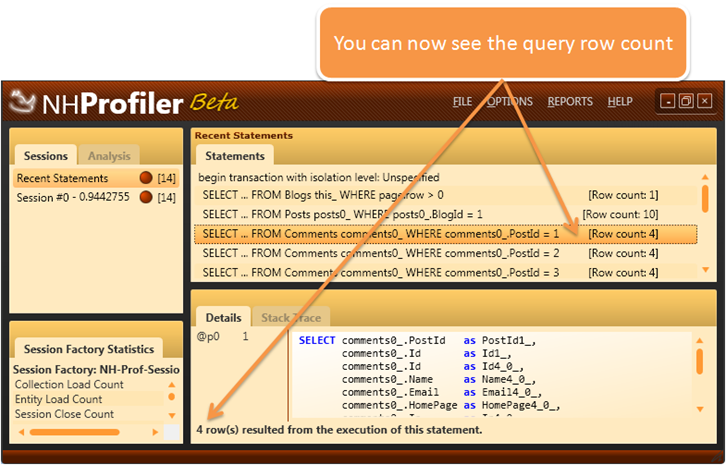Open the REPORTS menu

(570, 101)
